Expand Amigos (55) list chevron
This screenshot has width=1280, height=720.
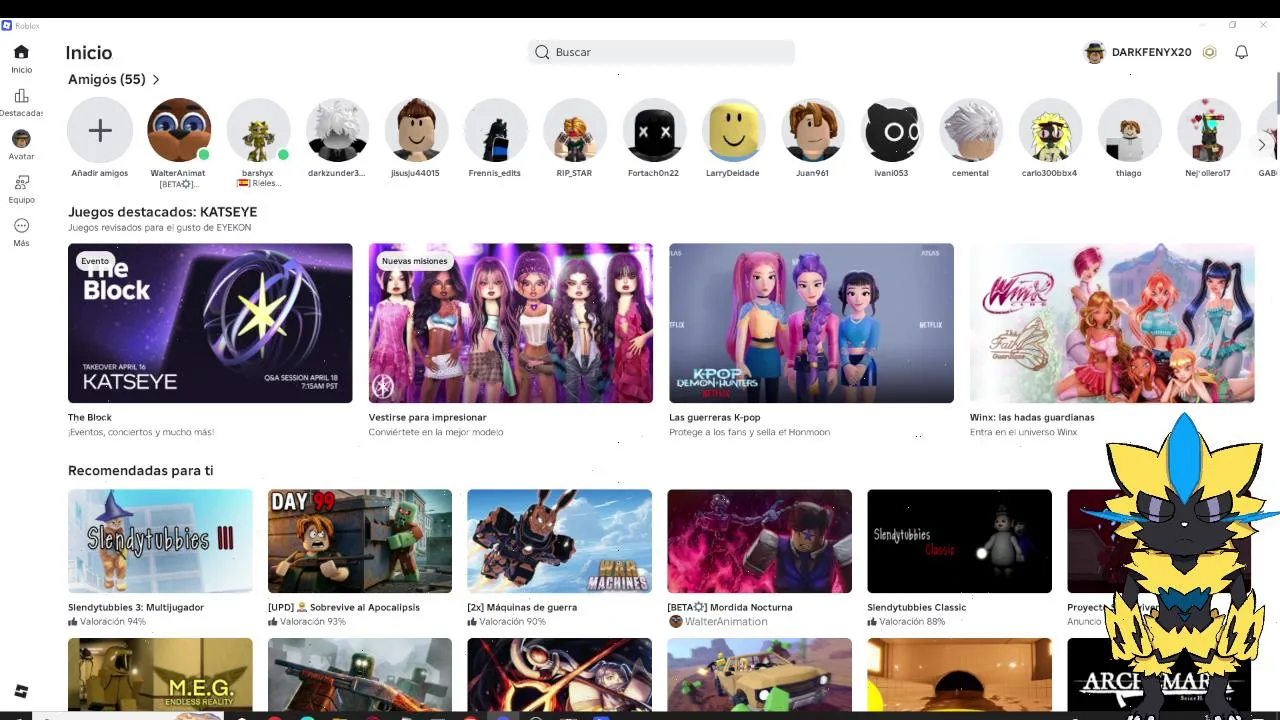[x=156, y=80]
